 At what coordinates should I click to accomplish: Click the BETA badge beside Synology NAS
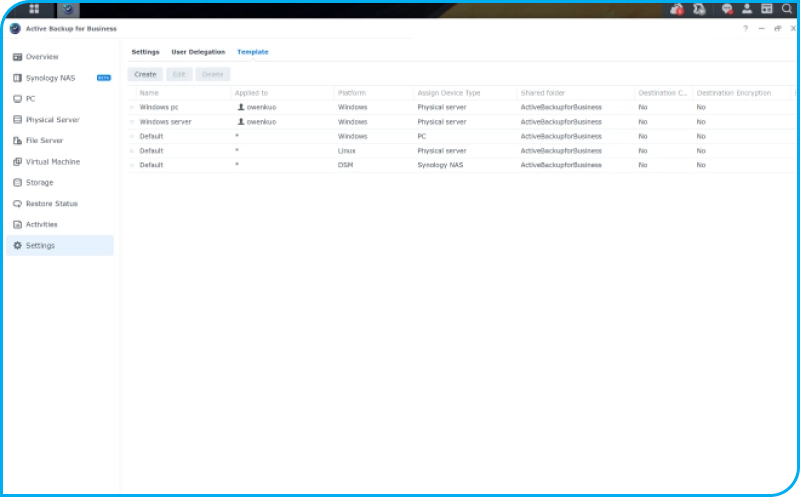pyautogui.click(x=104, y=78)
